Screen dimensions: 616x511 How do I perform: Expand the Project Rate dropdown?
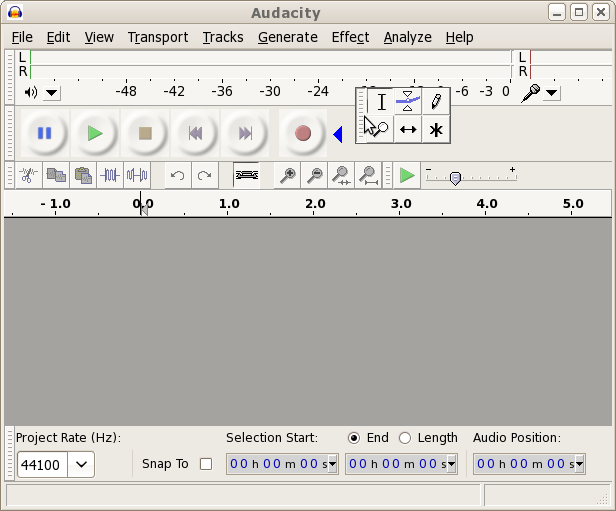point(81,464)
